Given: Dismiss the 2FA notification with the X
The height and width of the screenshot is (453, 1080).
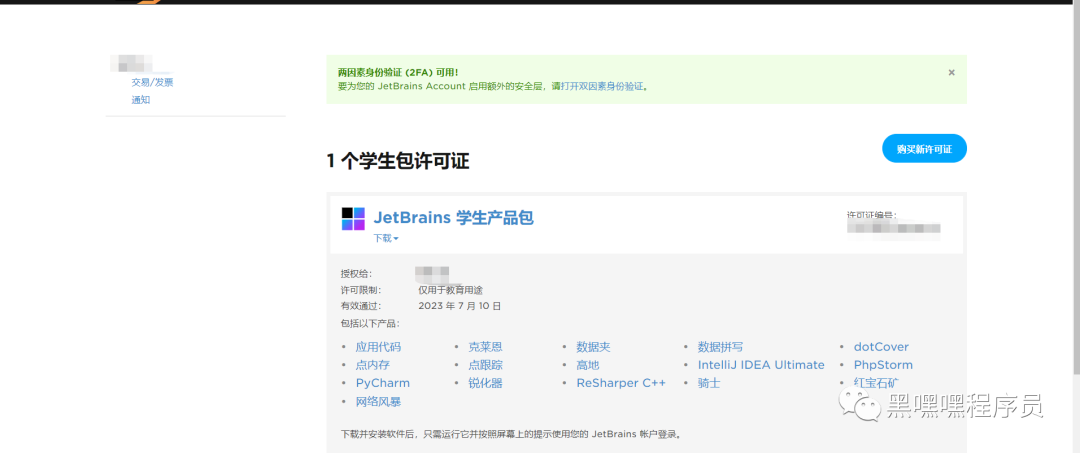Looking at the screenshot, I should coord(951,72).
